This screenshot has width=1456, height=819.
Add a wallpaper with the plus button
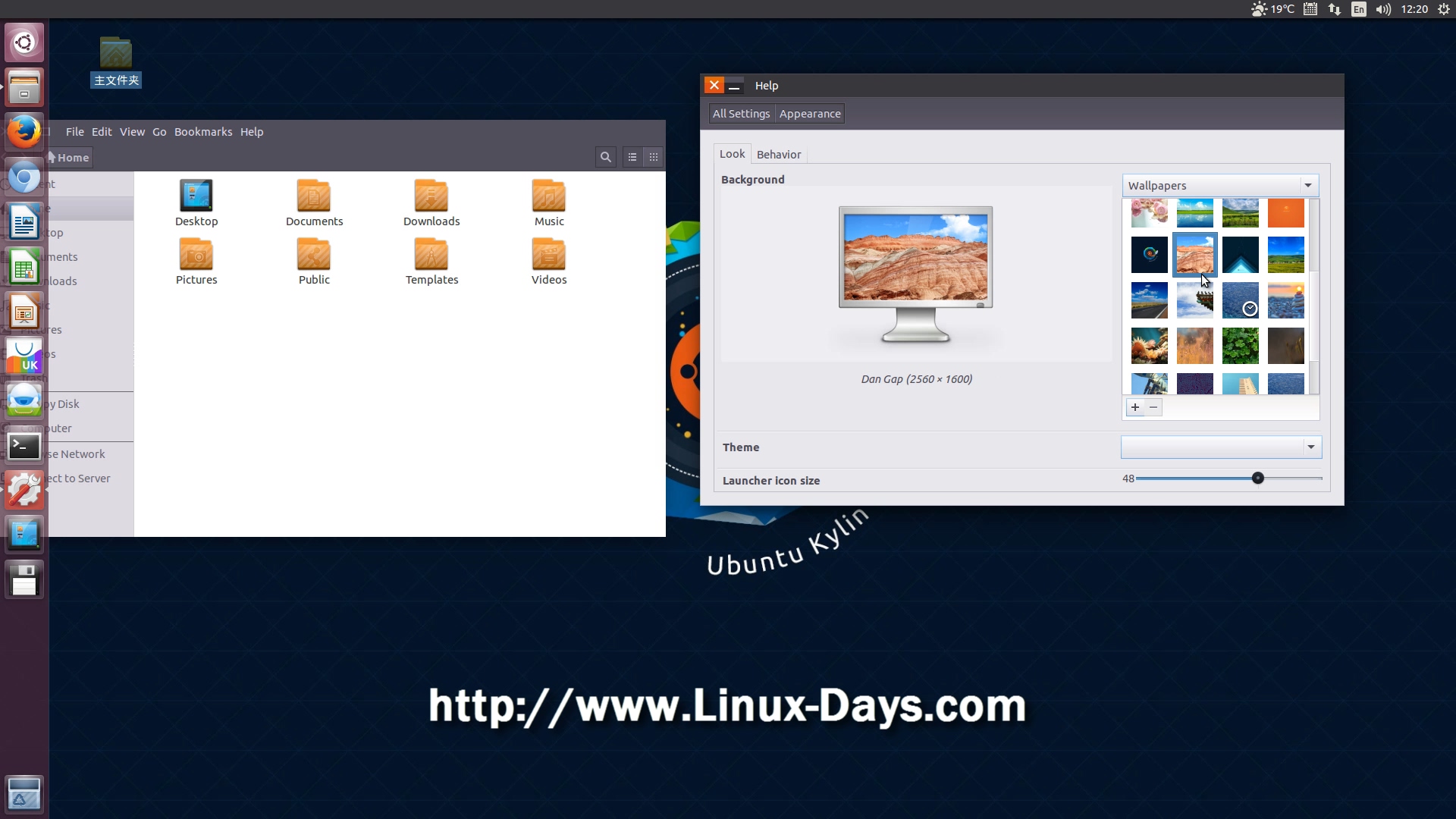click(1135, 407)
